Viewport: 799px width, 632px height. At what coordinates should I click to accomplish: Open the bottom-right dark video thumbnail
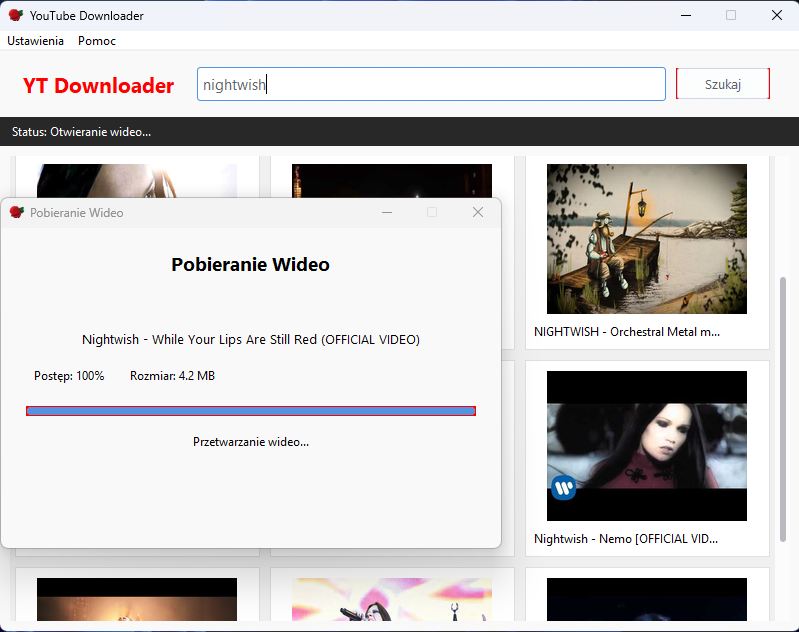(x=647, y=599)
